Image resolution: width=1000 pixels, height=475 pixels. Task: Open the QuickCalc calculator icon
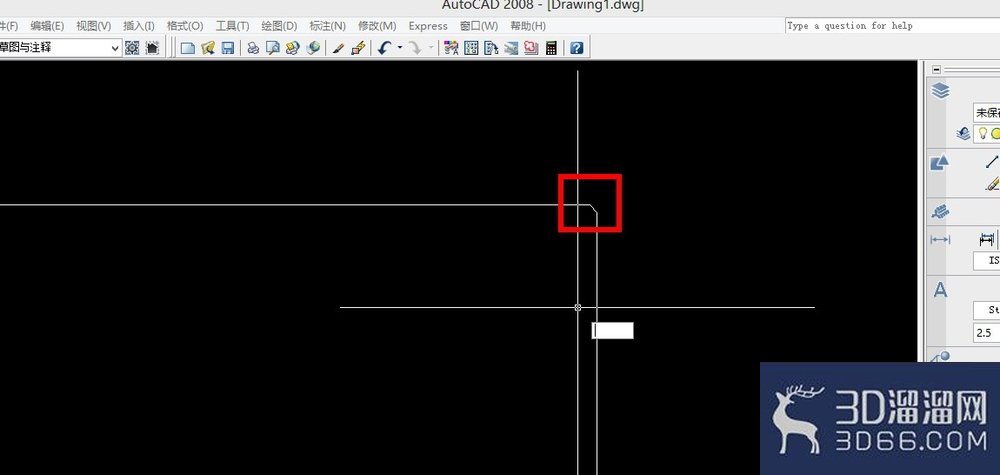(x=552, y=48)
